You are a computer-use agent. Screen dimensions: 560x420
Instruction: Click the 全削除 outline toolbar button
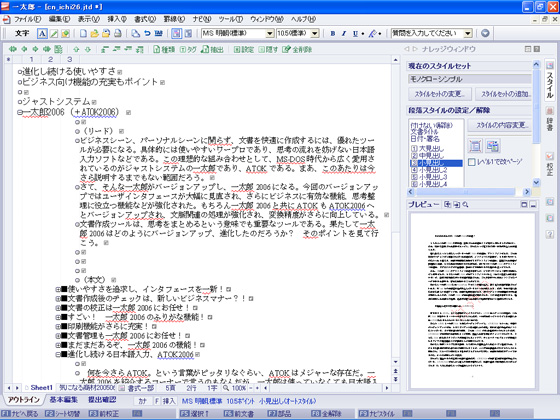pos(297,49)
